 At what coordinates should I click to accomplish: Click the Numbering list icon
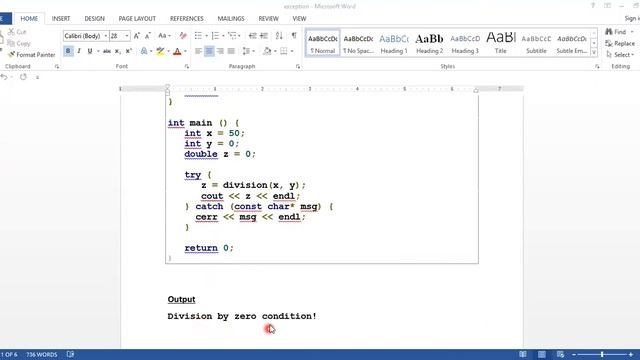pyautogui.click(x=215, y=36)
